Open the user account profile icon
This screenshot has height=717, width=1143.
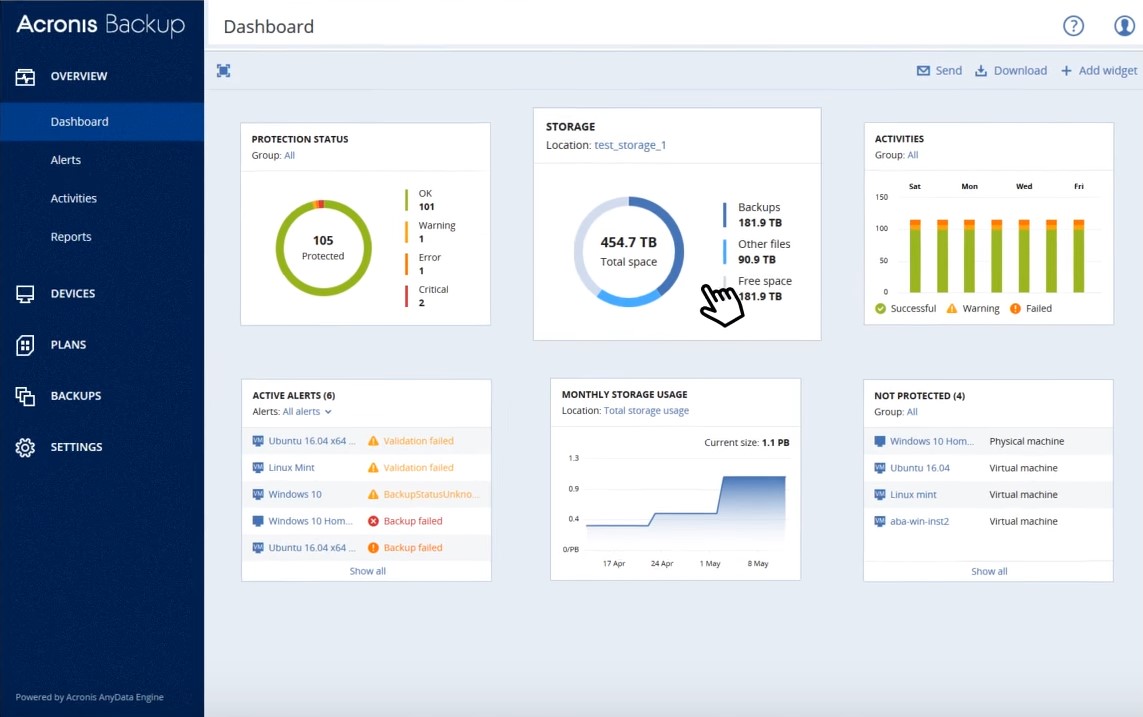(x=1125, y=26)
